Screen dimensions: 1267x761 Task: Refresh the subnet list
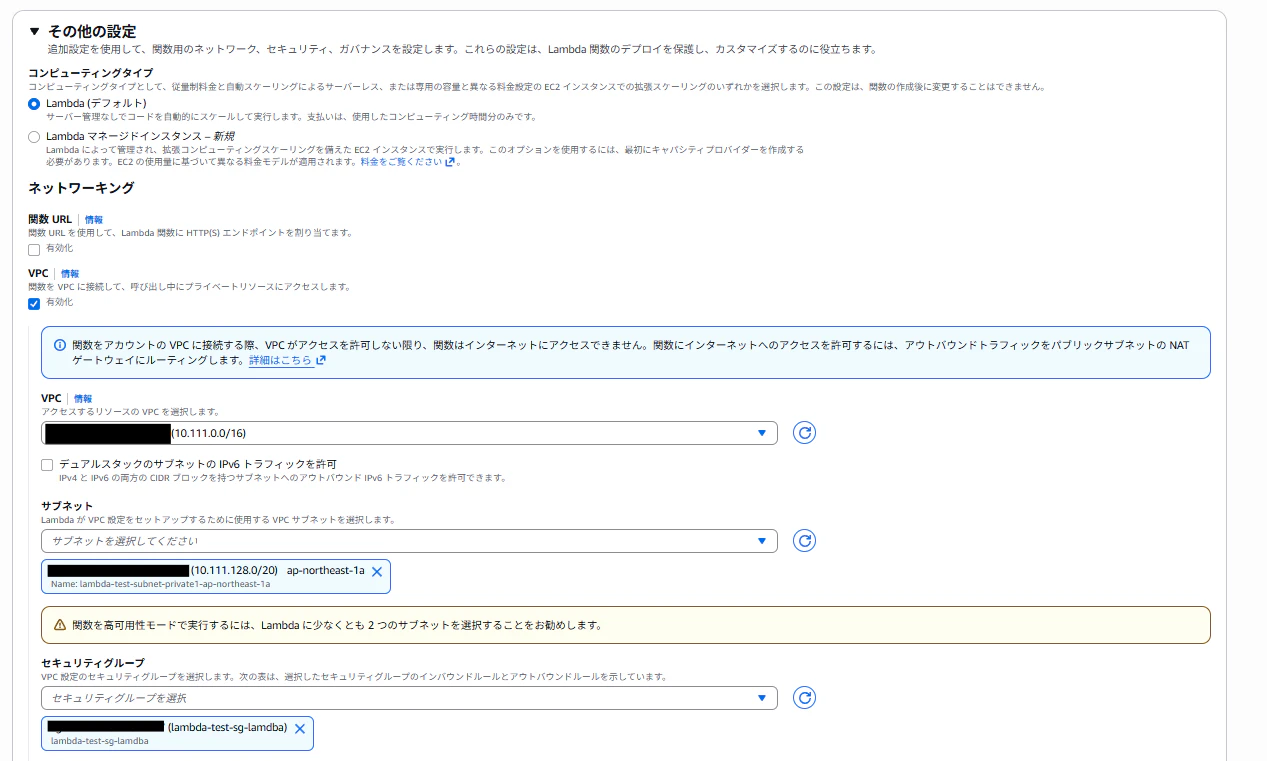tap(804, 541)
